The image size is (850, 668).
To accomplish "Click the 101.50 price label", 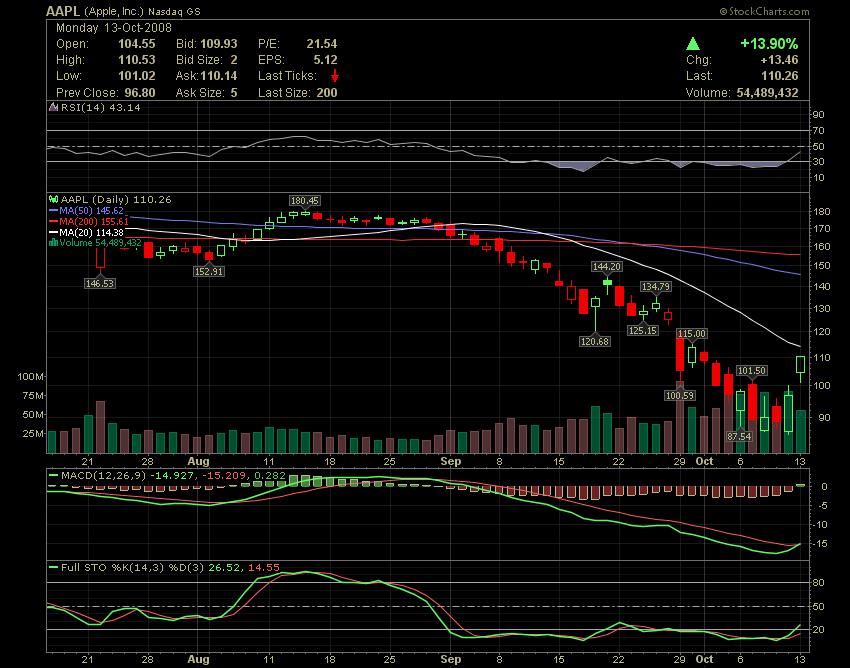I will point(752,370).
